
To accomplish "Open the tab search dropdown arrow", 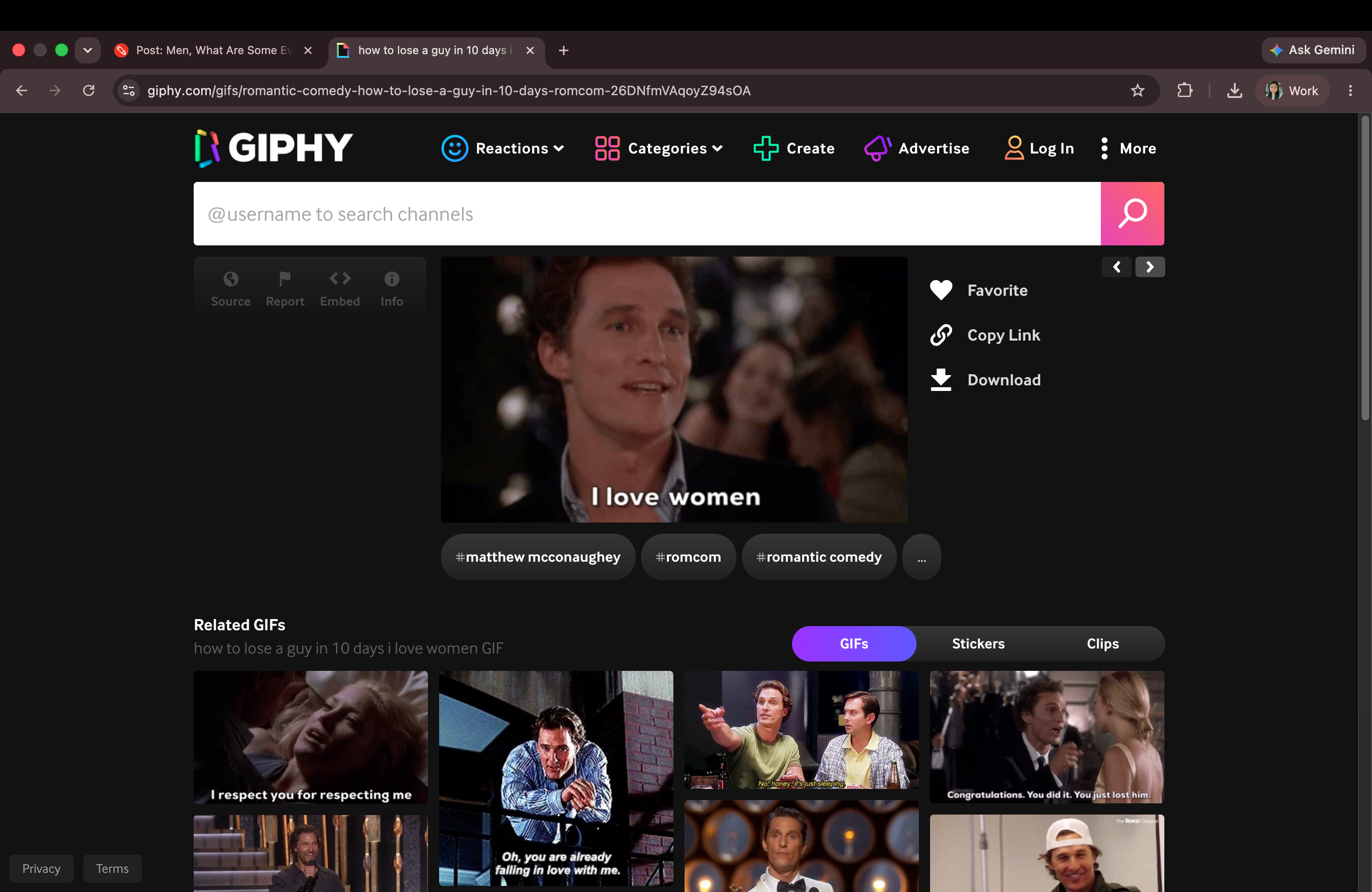I will tap(88, 50).
